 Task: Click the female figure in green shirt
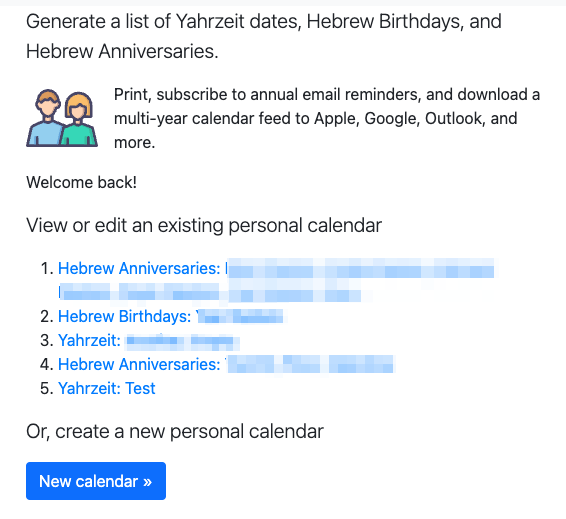(x=79, y=120)
